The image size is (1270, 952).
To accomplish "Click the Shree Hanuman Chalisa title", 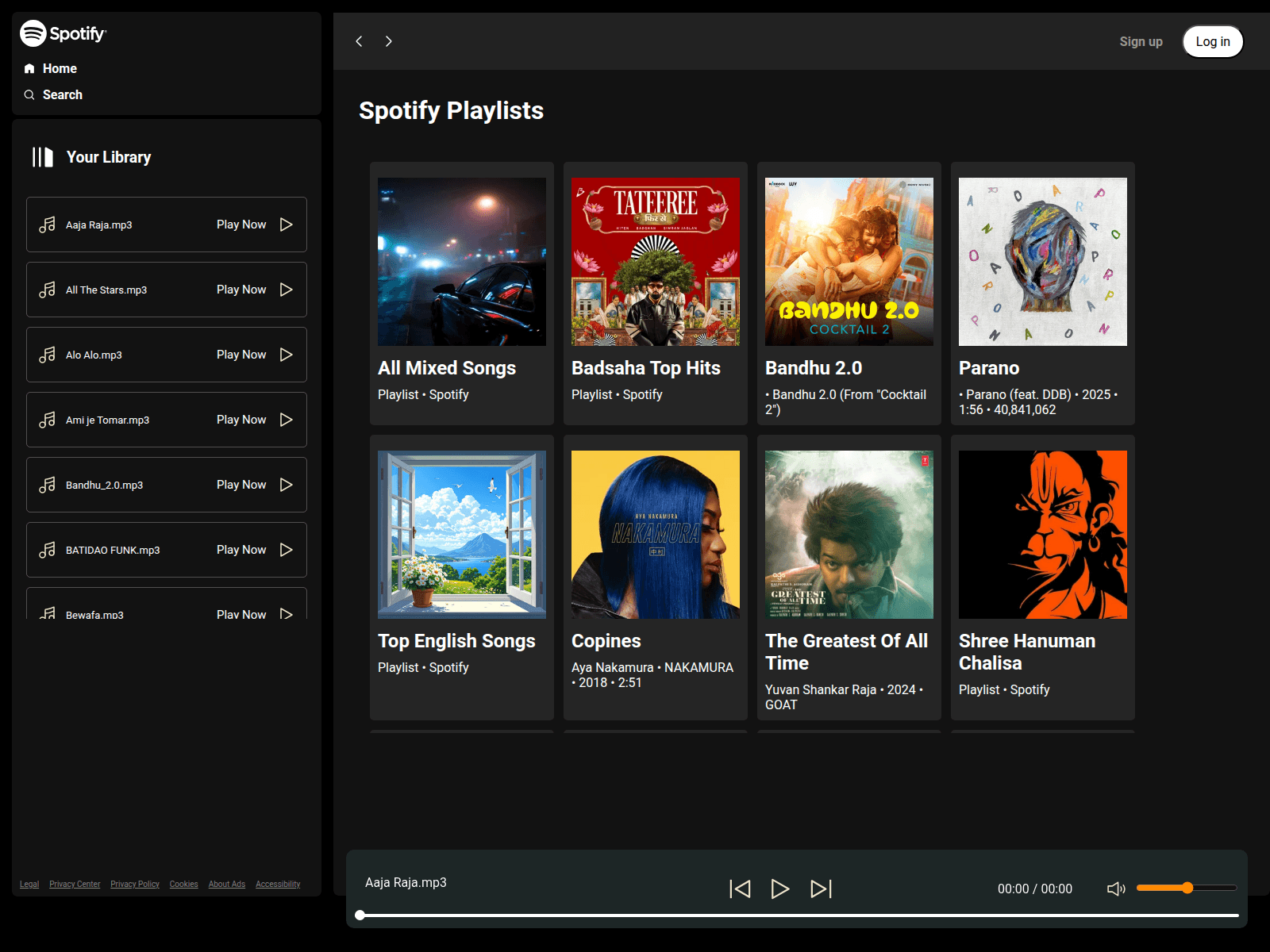I will (x=1027, y=652).
